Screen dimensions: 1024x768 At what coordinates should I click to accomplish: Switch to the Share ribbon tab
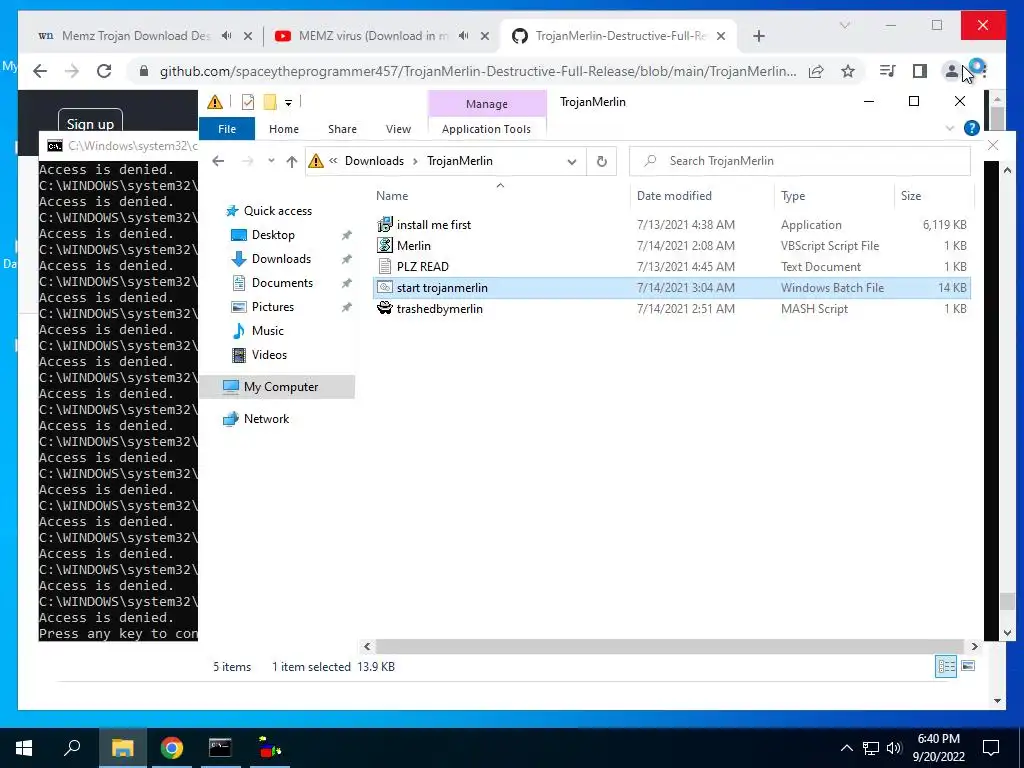point(342,129)
